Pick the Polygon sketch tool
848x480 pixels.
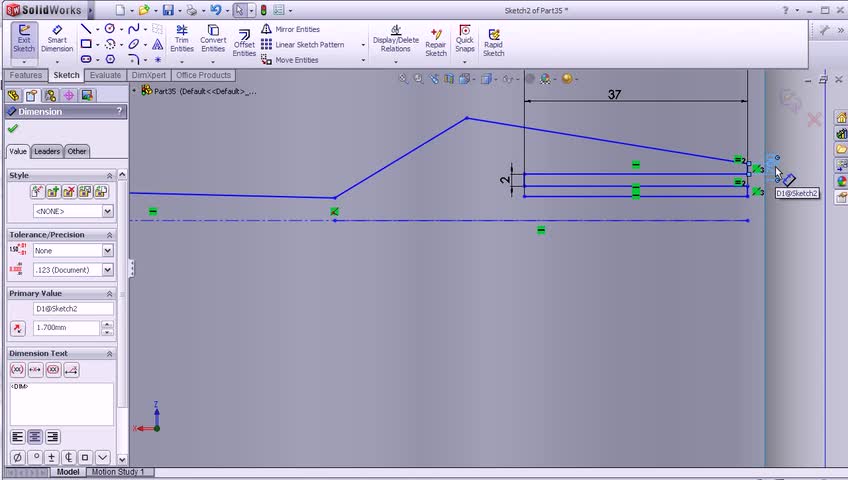[110, 59]
